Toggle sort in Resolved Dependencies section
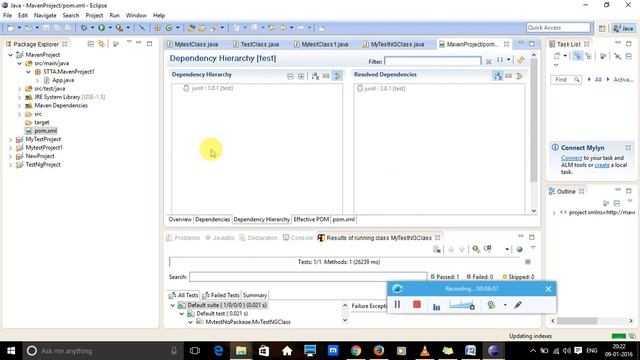Image resolution: width=640 pixels, height=360 pixels. (497, 76)
